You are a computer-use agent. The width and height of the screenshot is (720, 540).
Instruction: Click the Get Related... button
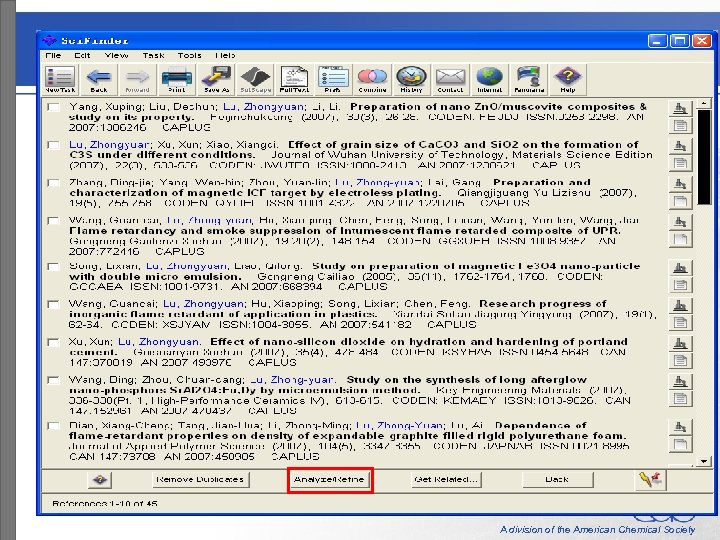tap(446, 480)
